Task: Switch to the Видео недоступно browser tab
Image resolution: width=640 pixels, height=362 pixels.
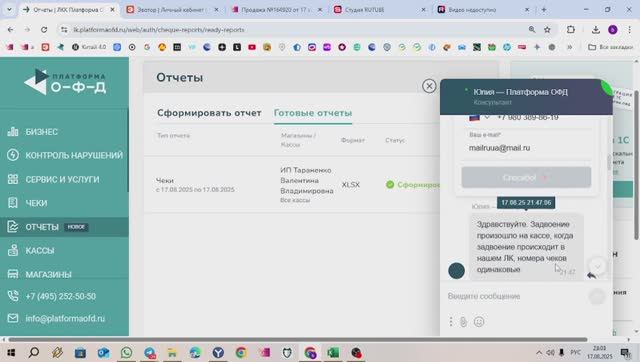Action: pyautogui.click(x=483, y=9)
